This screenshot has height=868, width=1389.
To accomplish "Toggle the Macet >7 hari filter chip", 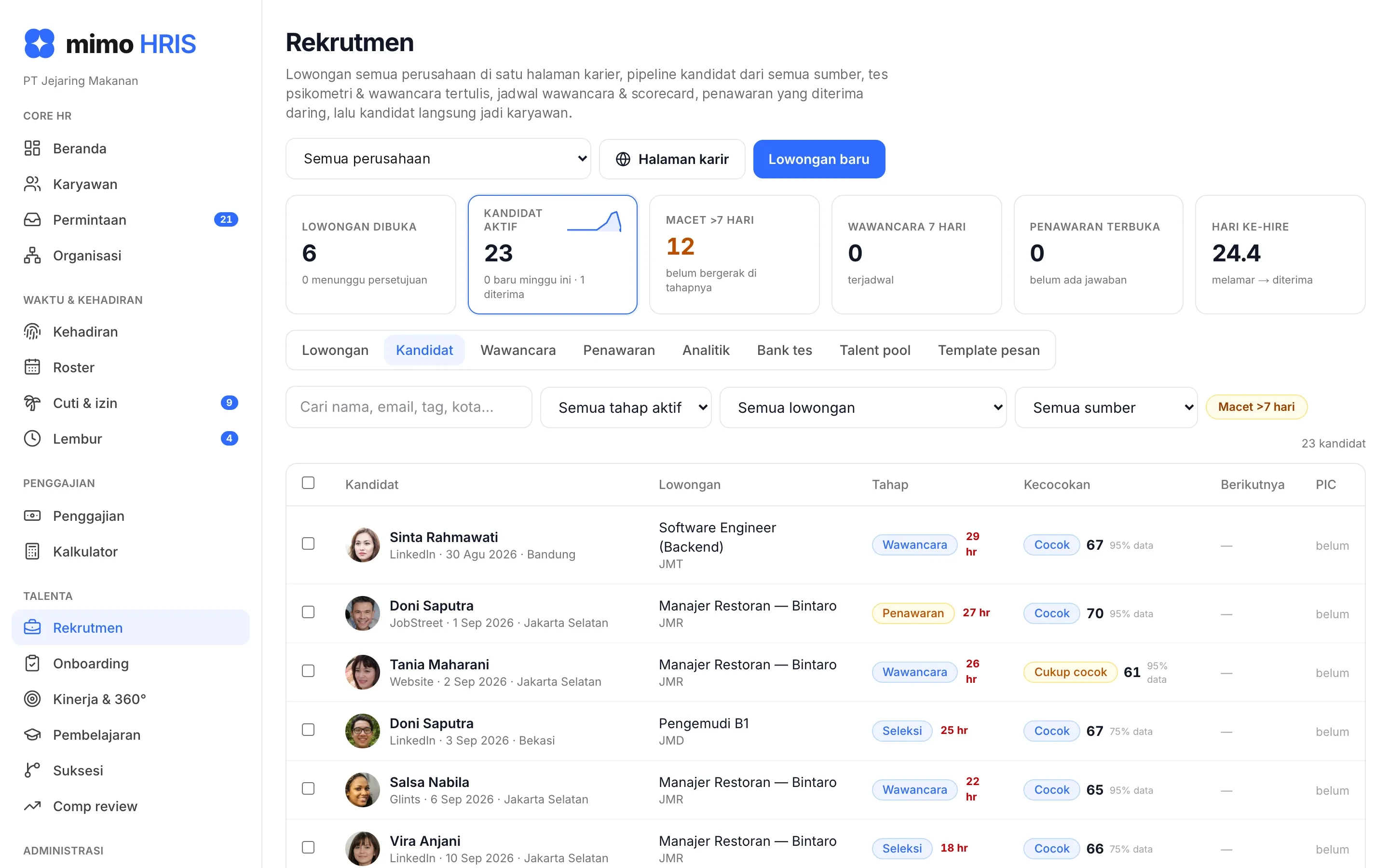I will 1256,407.
